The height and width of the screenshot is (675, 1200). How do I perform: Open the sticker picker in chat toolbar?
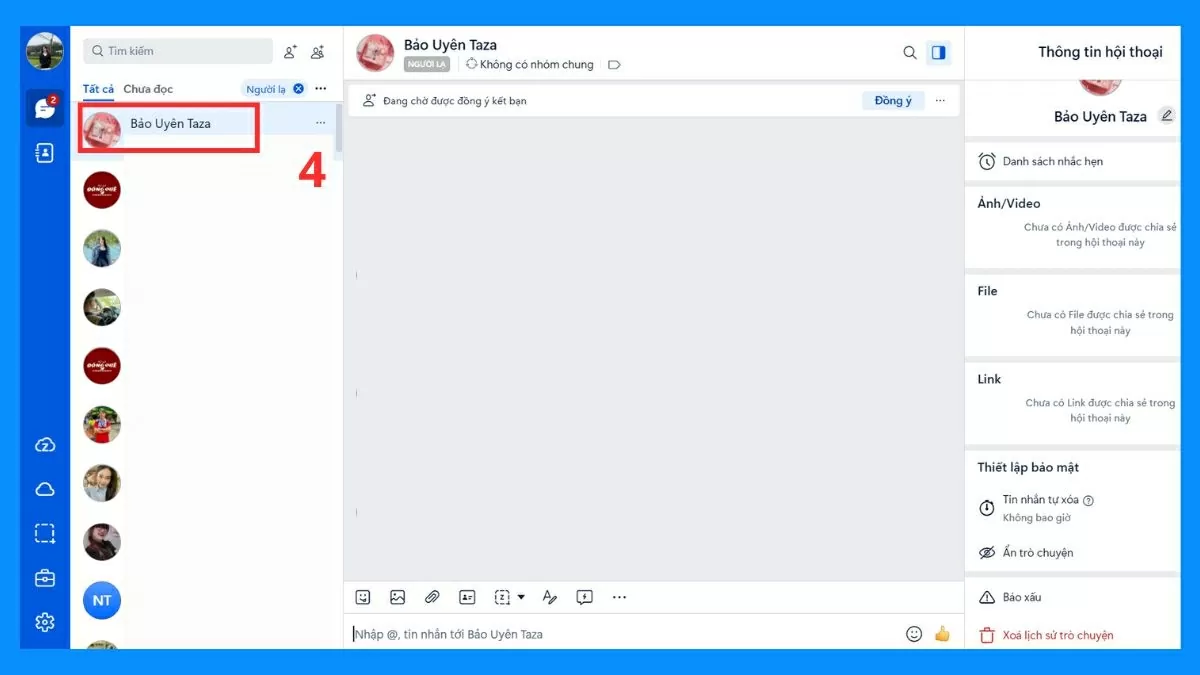tap(363, 597)
